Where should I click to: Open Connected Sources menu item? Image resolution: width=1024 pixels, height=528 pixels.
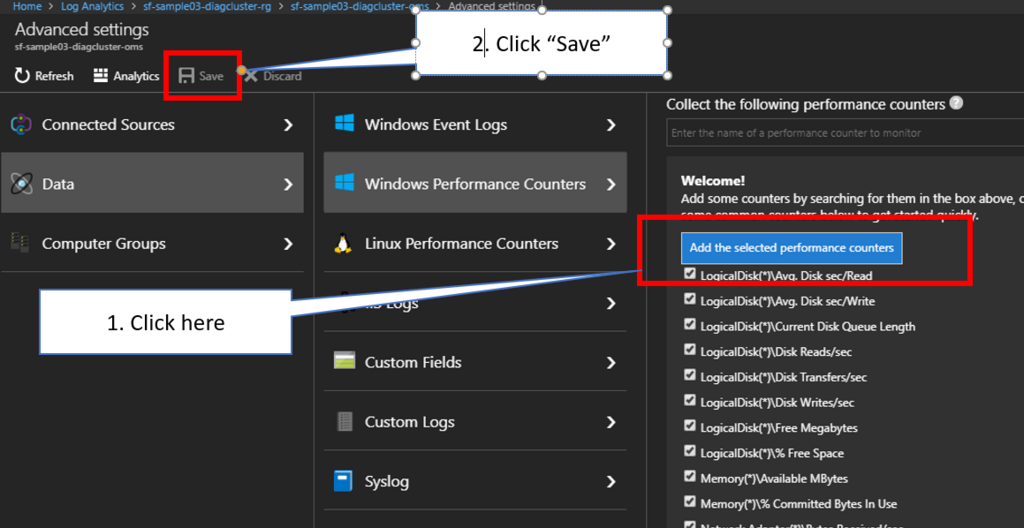click(x=152, y=124)
